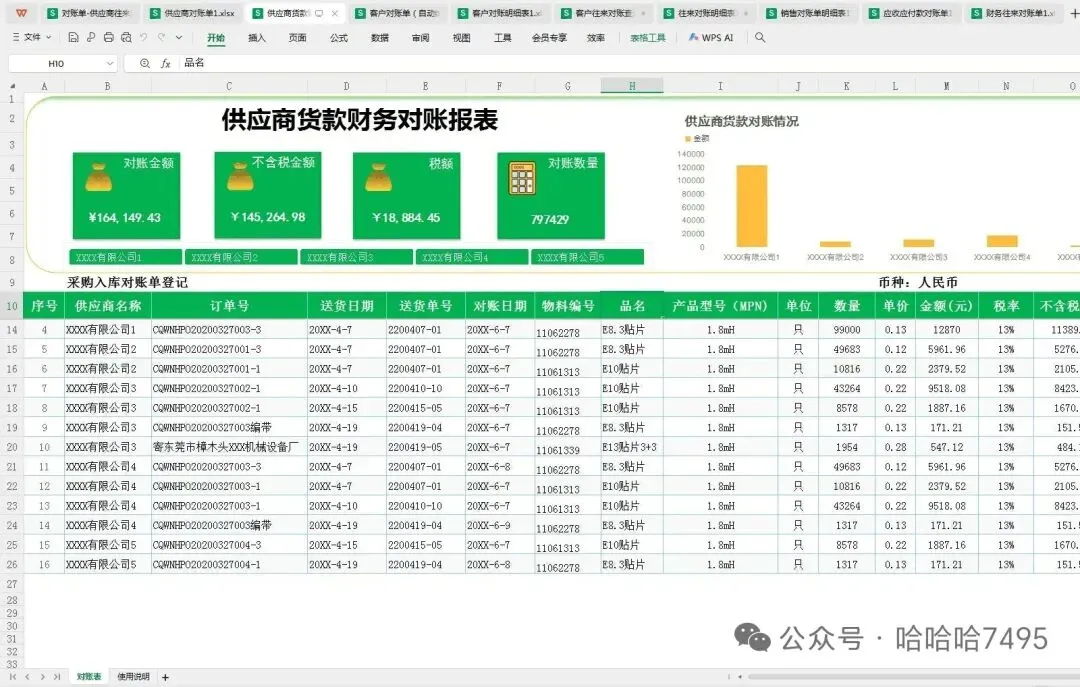Open the 会员专享 ribbon tab
The width and height of the screenshot is (1080, 687).
click(549, 38)
